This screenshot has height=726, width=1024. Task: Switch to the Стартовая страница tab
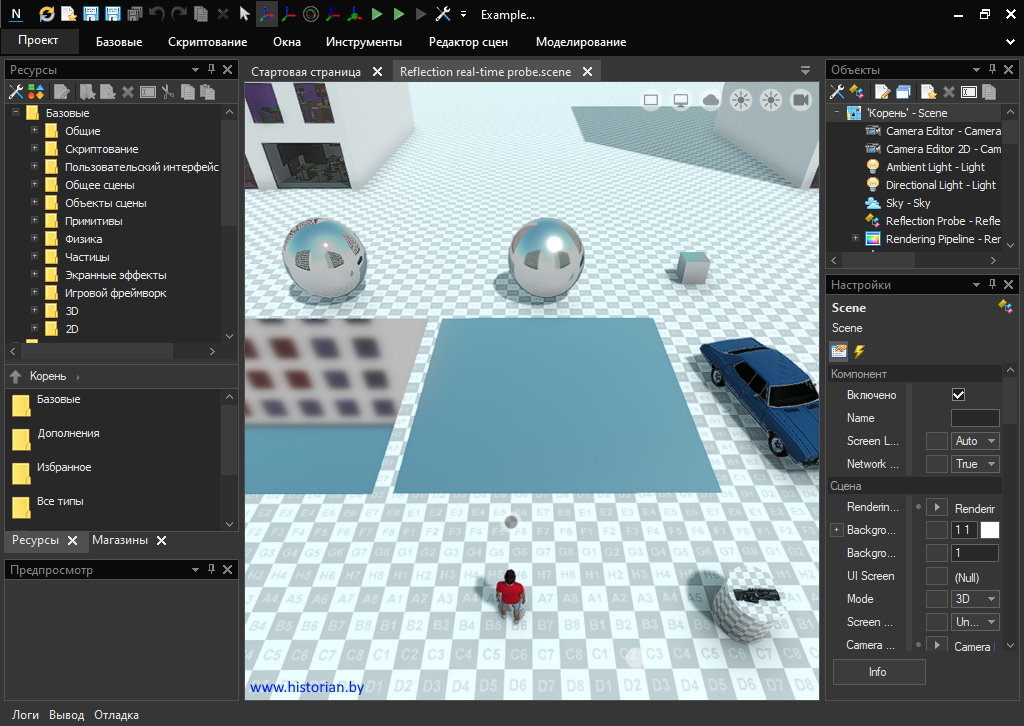coord(306,72)
